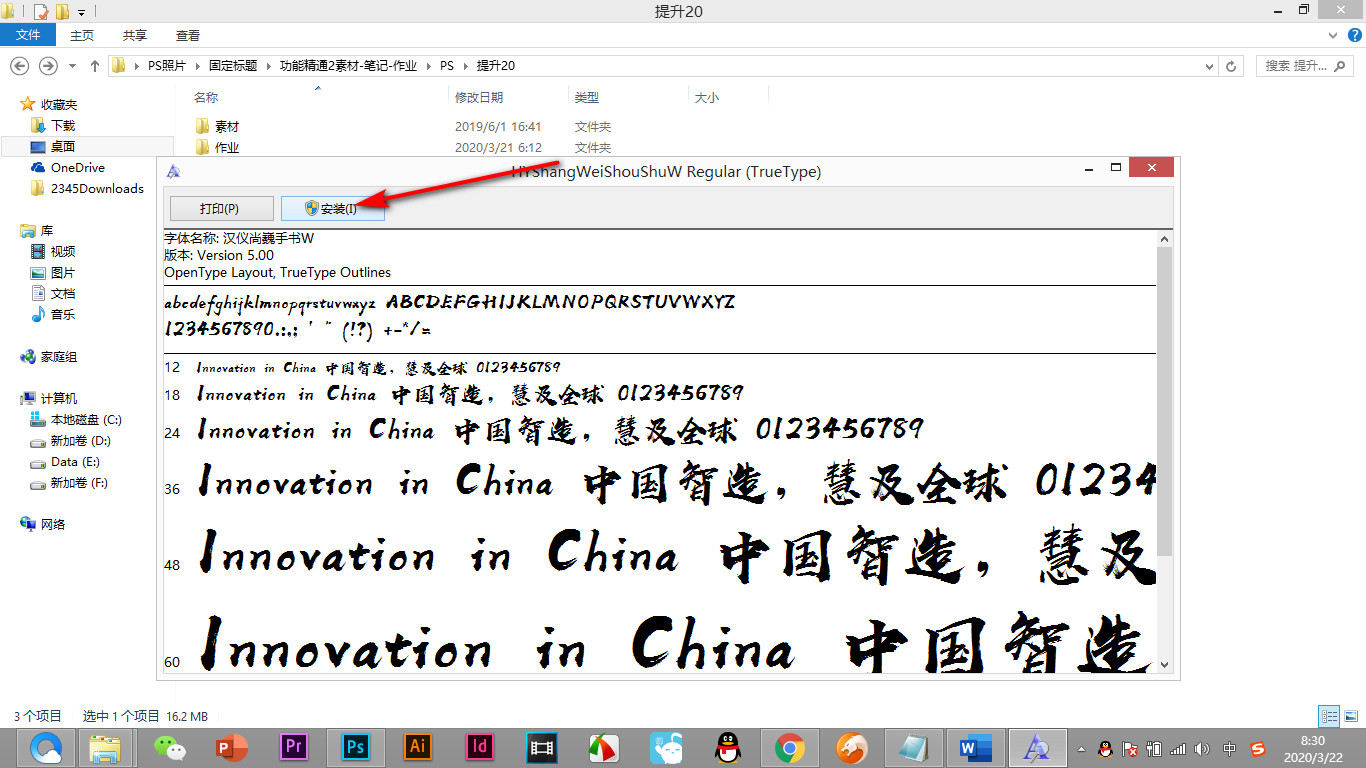Open the 文件 ribbon tab

pos(28,35)
